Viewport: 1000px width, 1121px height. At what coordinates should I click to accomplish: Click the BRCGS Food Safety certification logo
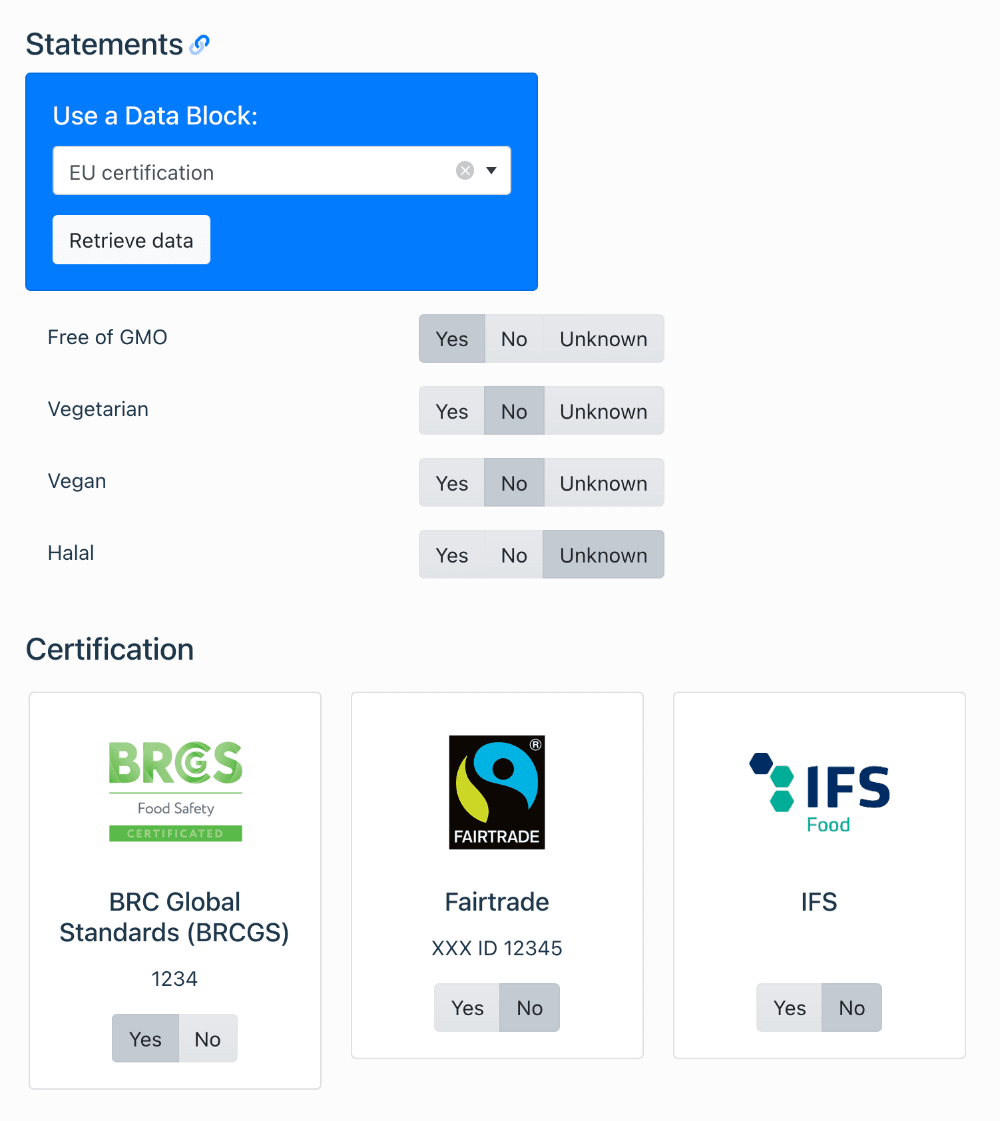[175, 790]
